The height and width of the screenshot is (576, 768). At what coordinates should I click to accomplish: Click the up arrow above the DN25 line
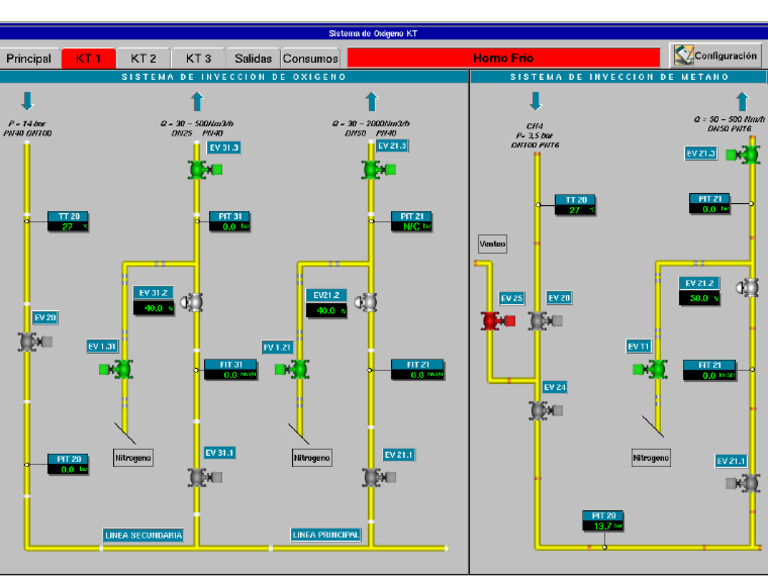(x=197, y=101)
